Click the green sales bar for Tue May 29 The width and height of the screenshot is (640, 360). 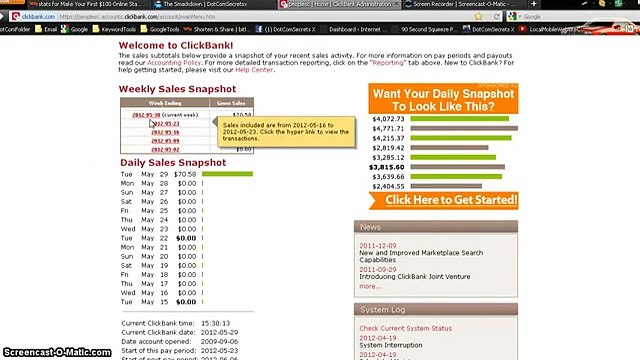(x=227, y=174)
